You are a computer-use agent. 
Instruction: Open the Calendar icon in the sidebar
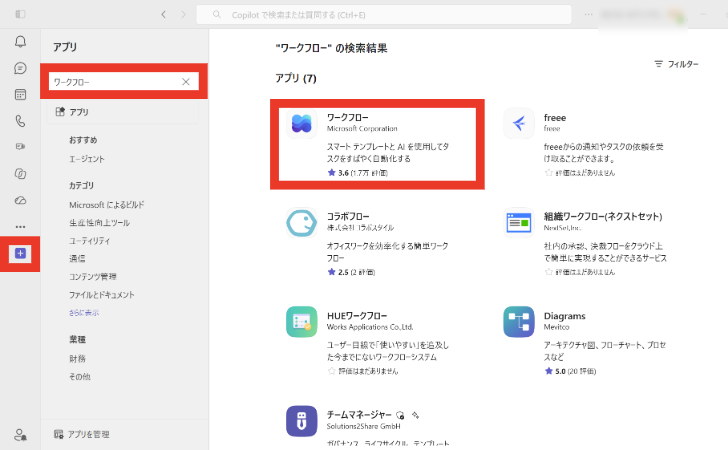20,95
